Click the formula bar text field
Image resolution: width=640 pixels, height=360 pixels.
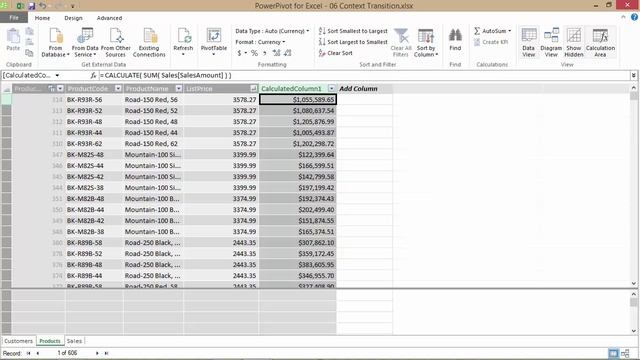364,76
